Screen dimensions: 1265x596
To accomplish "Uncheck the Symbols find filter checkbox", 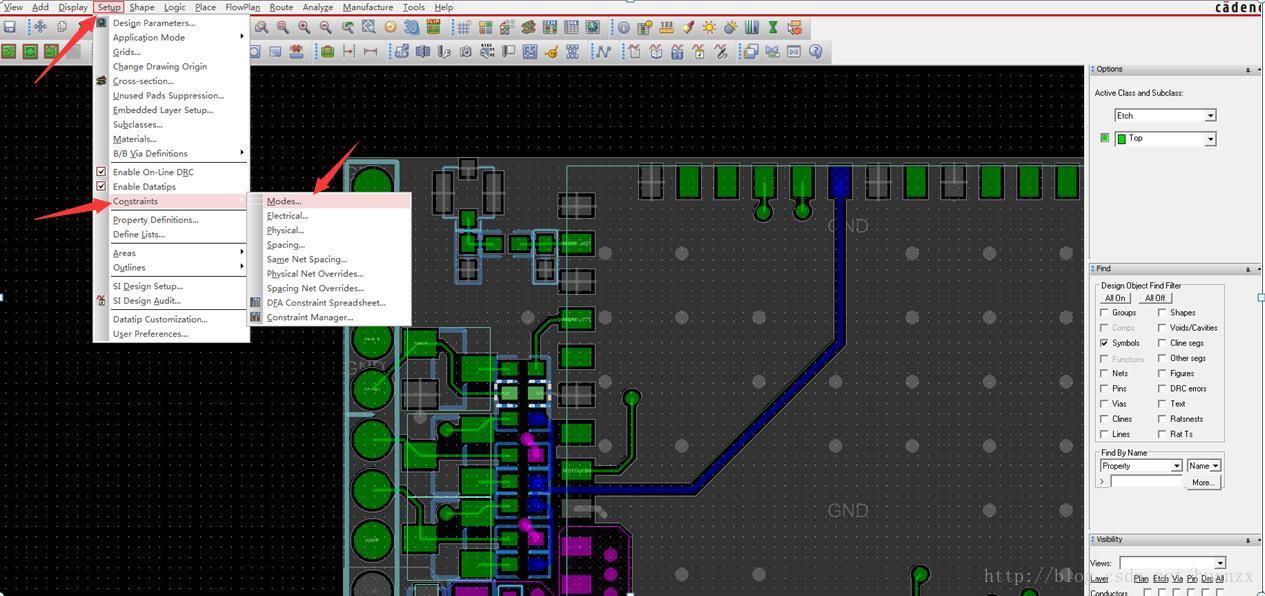I will 1104,343.
